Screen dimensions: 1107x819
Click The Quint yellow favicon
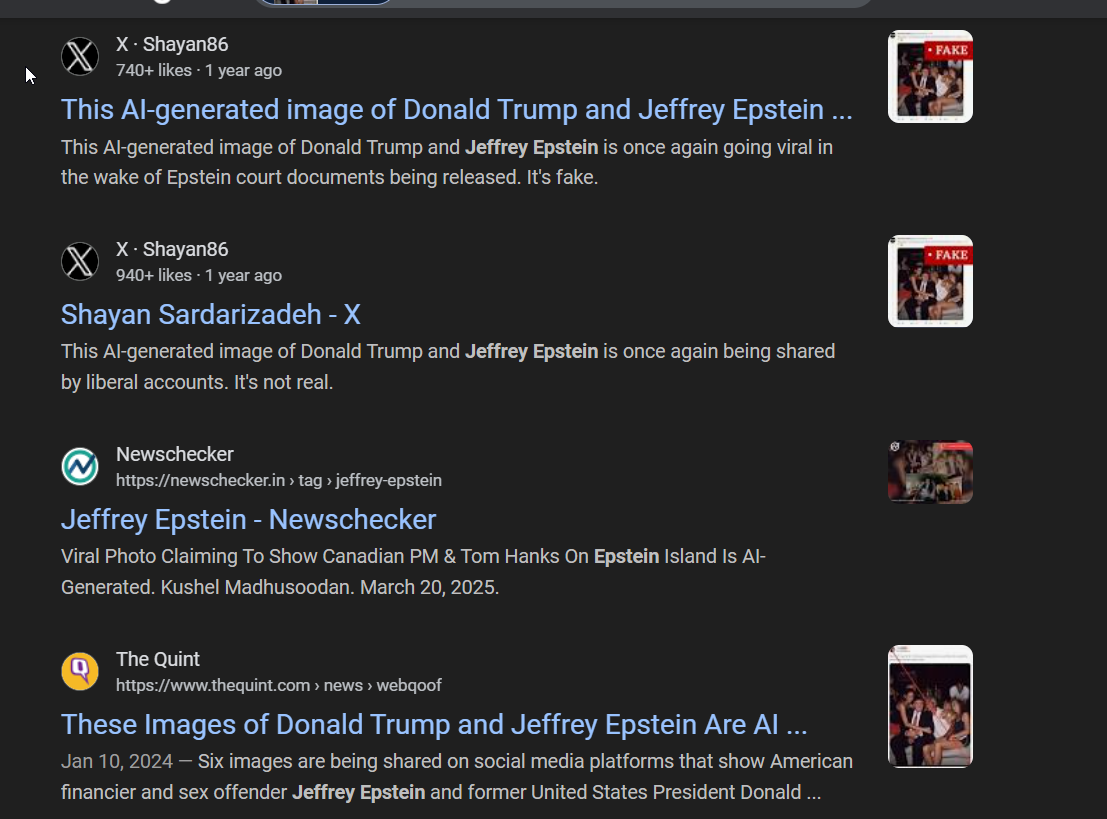(80, 671)
